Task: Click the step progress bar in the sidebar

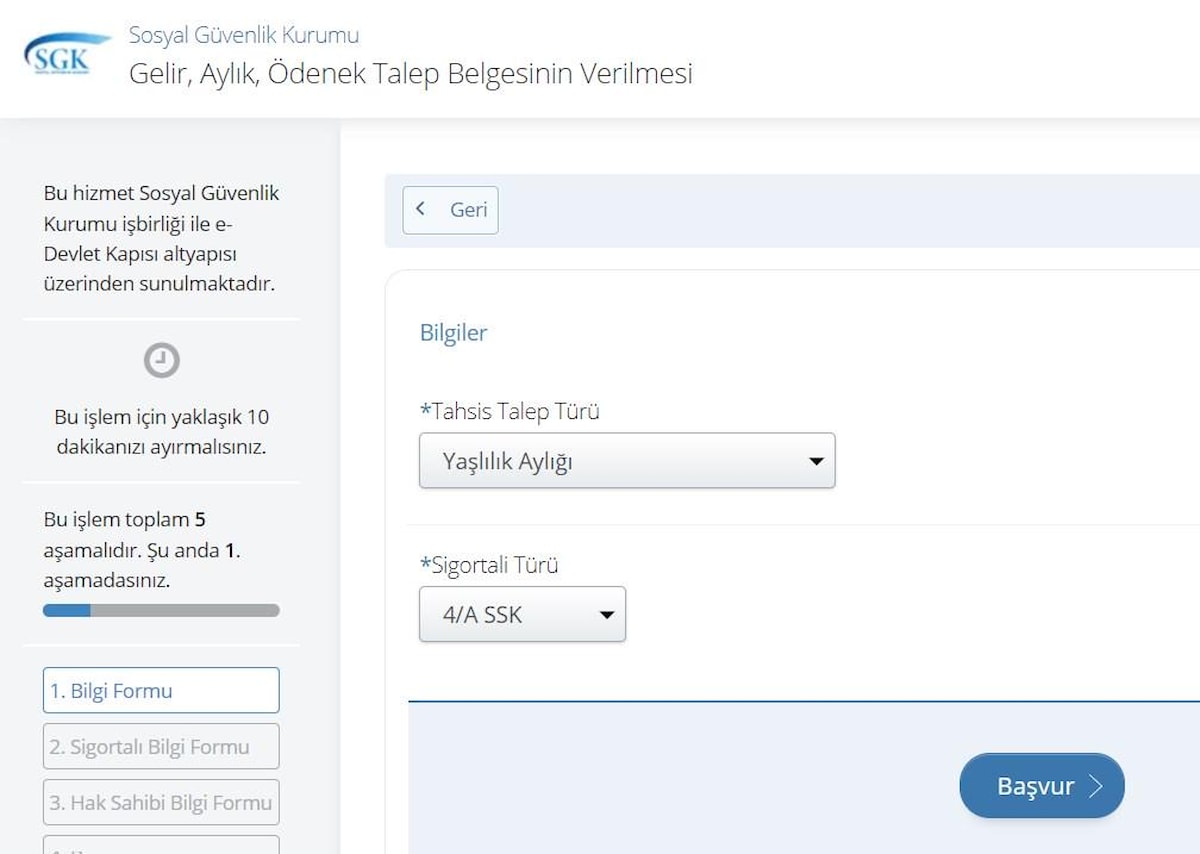Action: pos(161,610)
